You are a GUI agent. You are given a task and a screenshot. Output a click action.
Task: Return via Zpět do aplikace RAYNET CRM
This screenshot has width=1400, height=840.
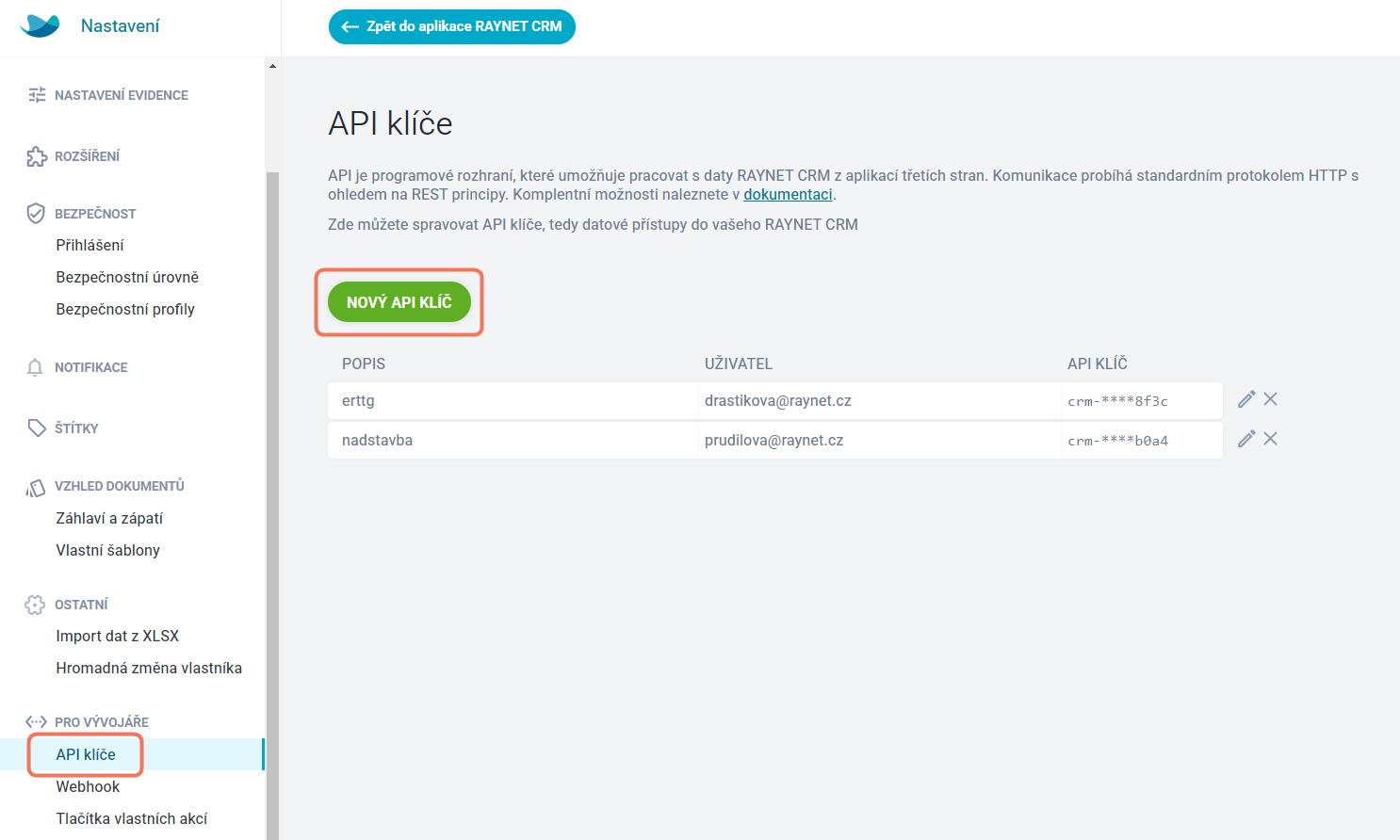click(x=452, y=26)
